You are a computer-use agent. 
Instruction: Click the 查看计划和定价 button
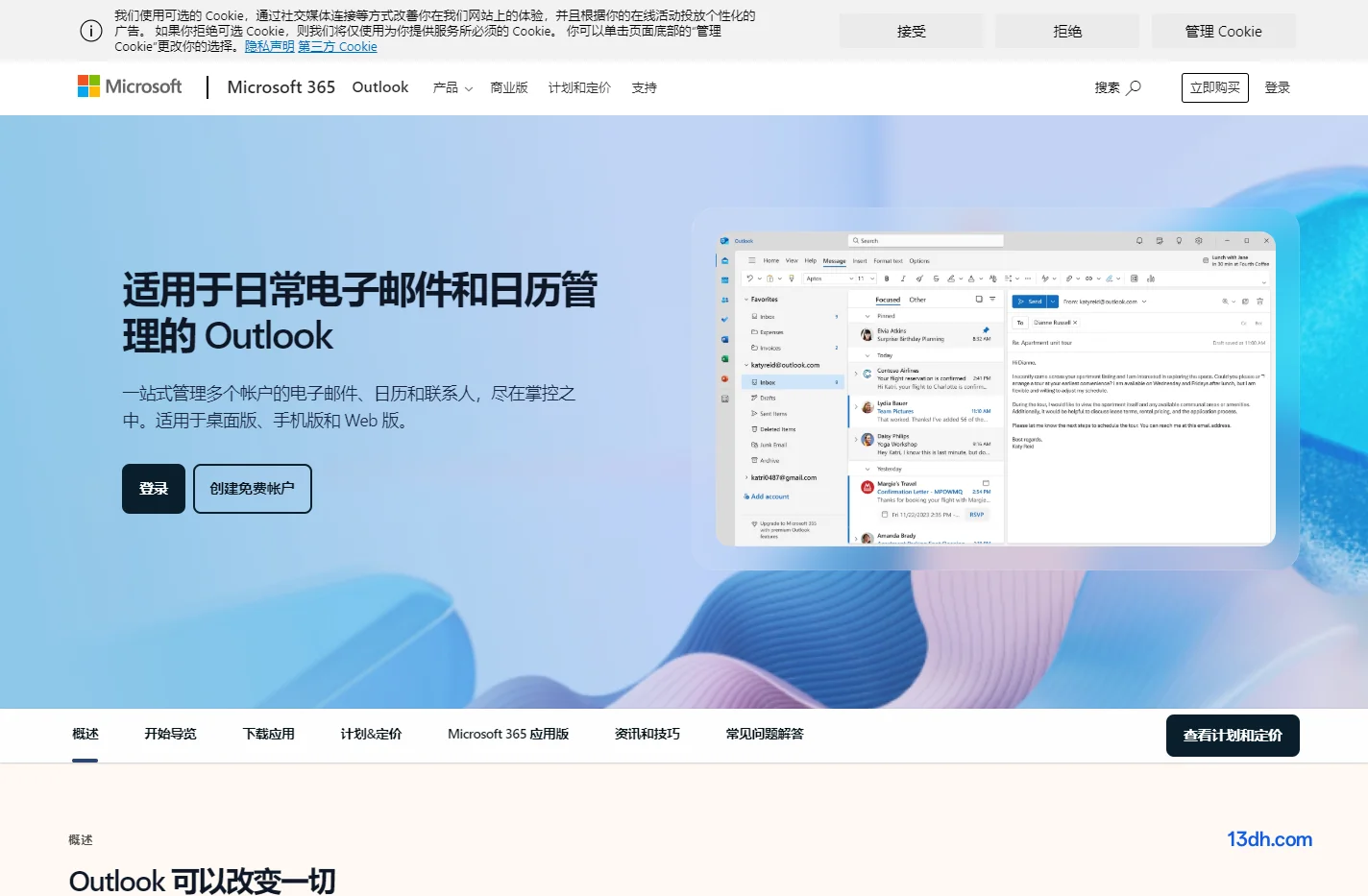coord(1233,736)
